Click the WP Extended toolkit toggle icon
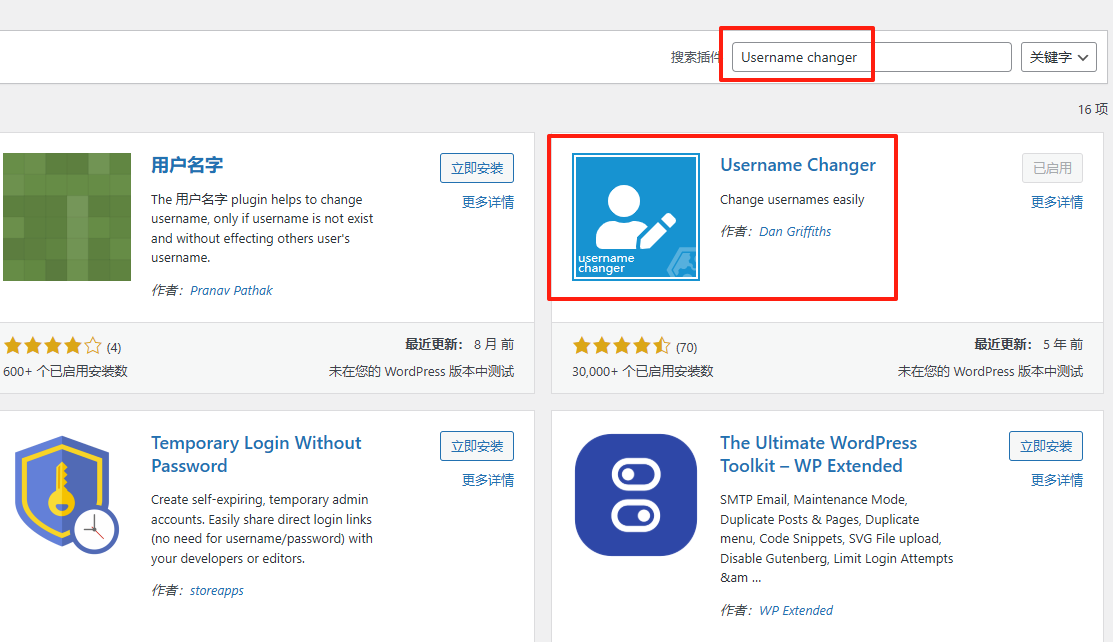1113x642 pixels. pos(636,495)
